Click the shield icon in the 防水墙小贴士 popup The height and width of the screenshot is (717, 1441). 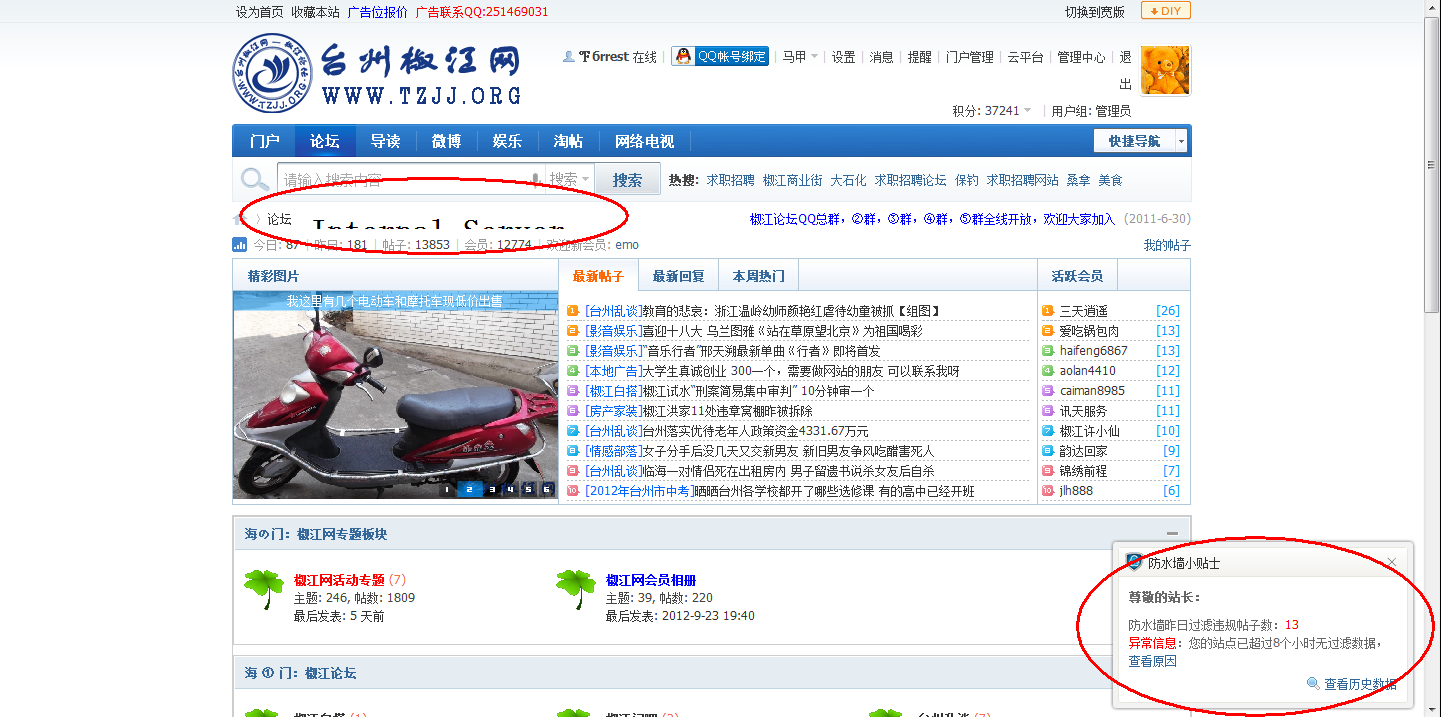pos(1134,563)
